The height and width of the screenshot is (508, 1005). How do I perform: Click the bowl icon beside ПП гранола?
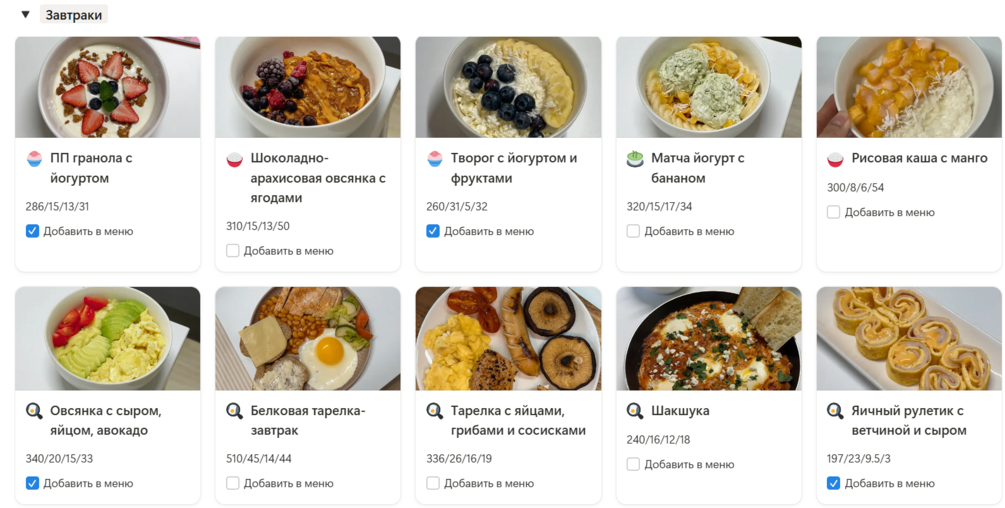(x=34, y=158)
